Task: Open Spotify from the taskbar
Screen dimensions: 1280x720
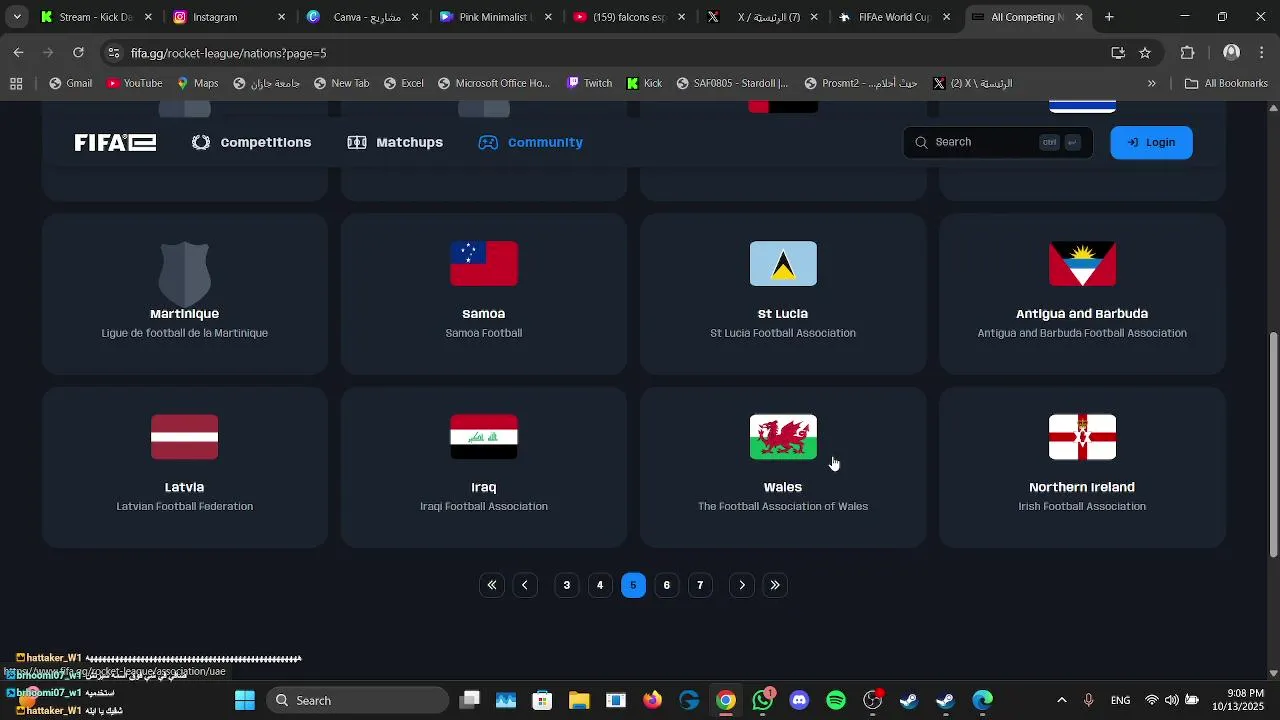Action: coord(836,700)
